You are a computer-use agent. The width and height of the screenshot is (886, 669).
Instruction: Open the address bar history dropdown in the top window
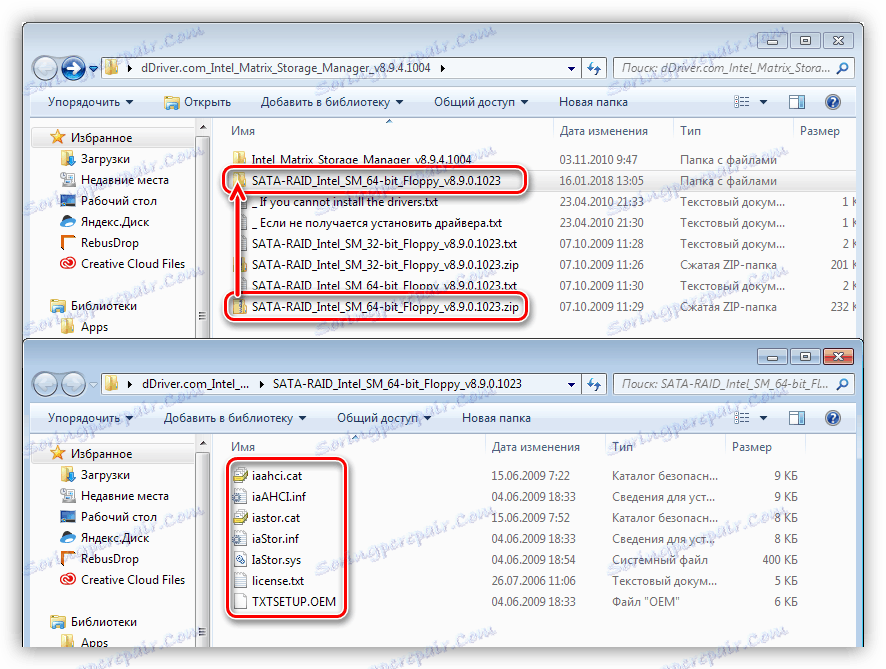[571, 68]
